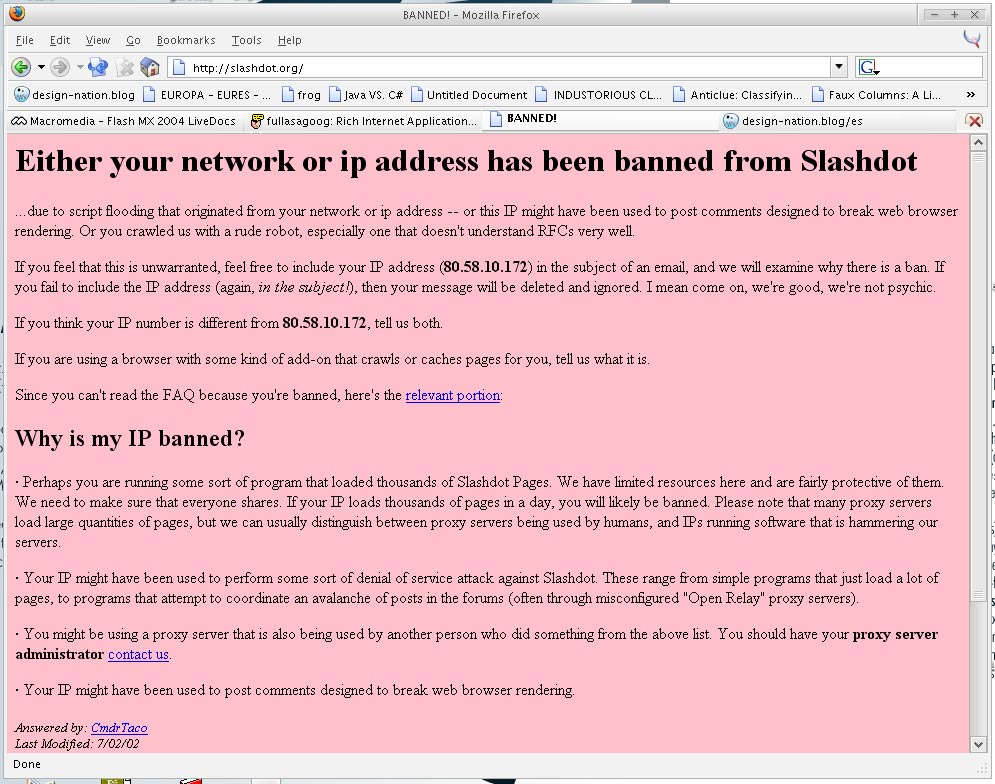
Task: Reload the current page
Action: pos(98,67)
